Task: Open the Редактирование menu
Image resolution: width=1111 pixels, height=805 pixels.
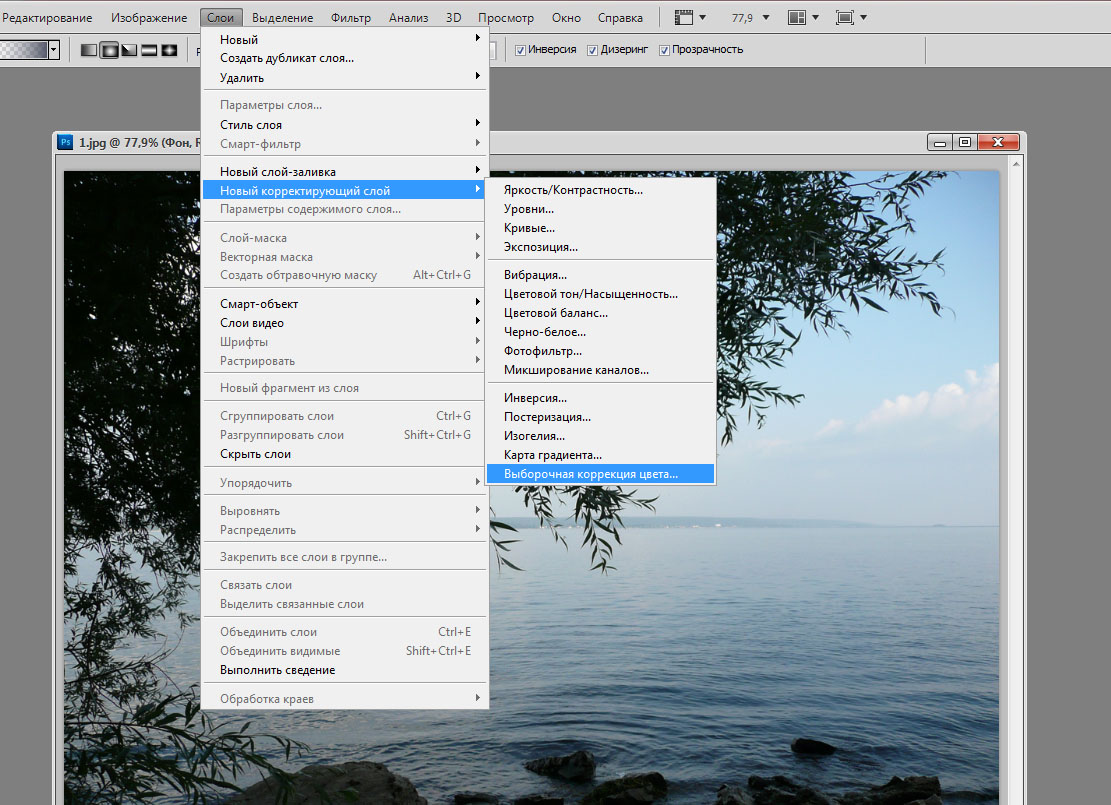Action: tap(47, 18)
